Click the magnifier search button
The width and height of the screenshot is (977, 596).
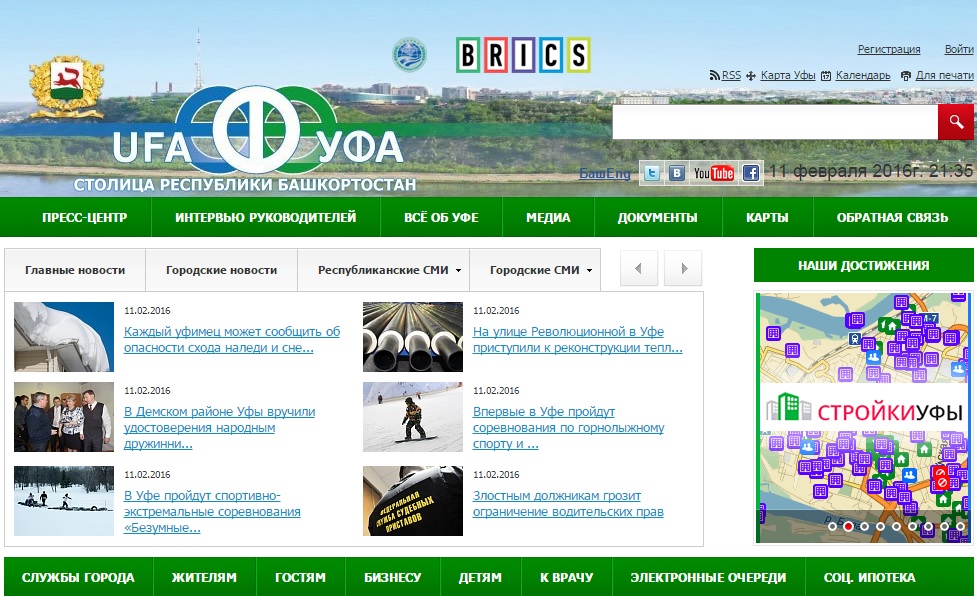click(x=955, y=122)
